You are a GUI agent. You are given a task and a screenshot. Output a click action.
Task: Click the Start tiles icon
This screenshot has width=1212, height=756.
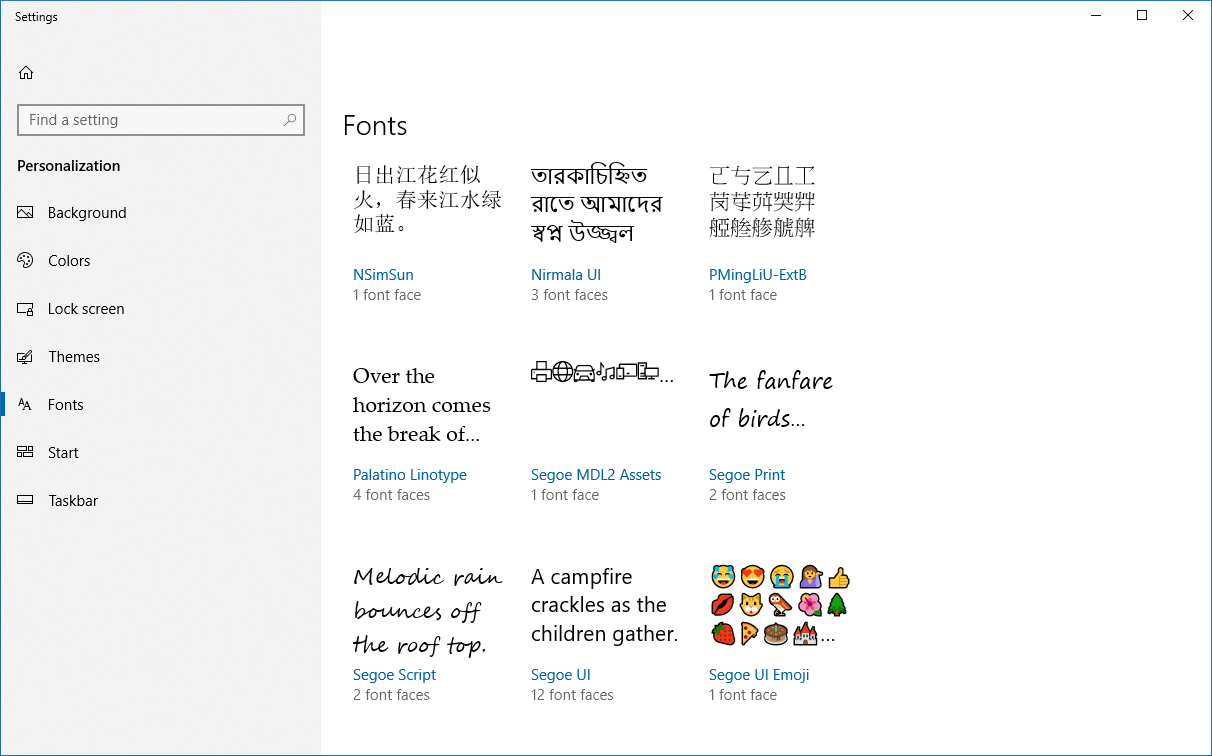coord(26,453)
